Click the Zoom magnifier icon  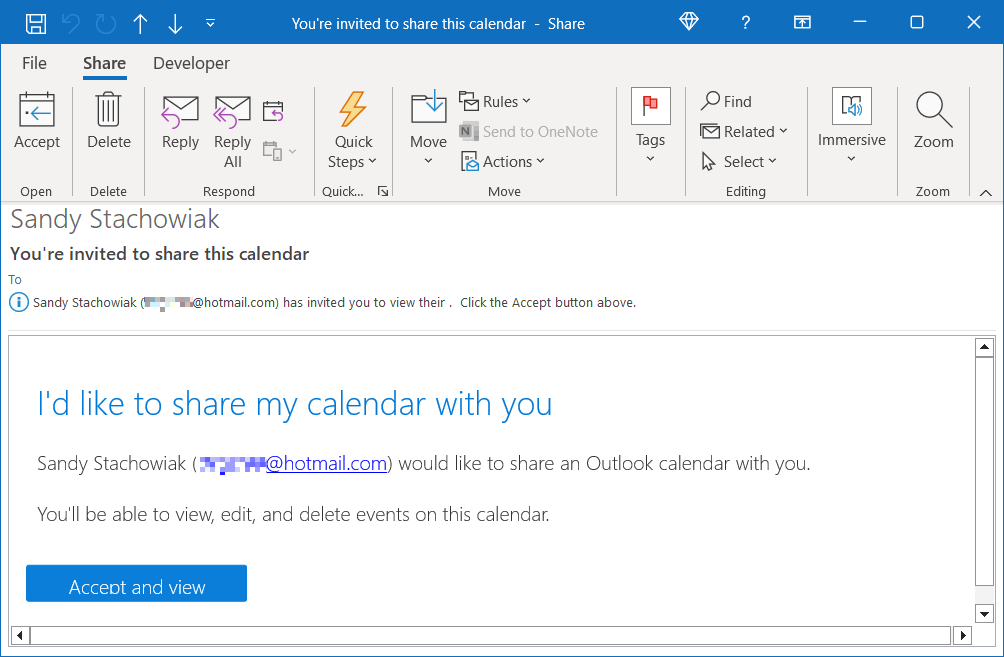[x=933, y=112]
